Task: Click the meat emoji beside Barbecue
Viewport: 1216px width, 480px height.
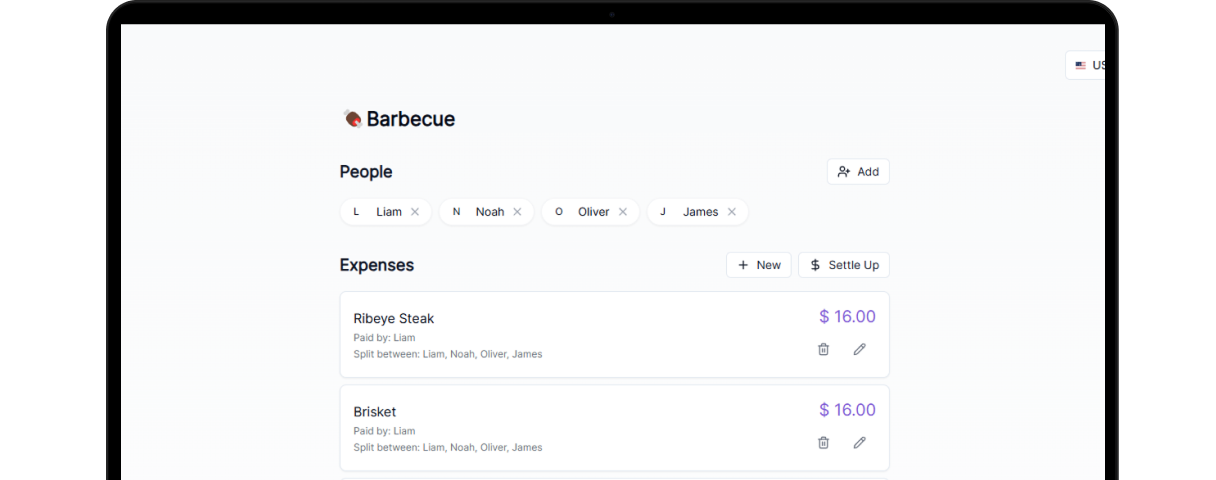Action: [352, 119]
